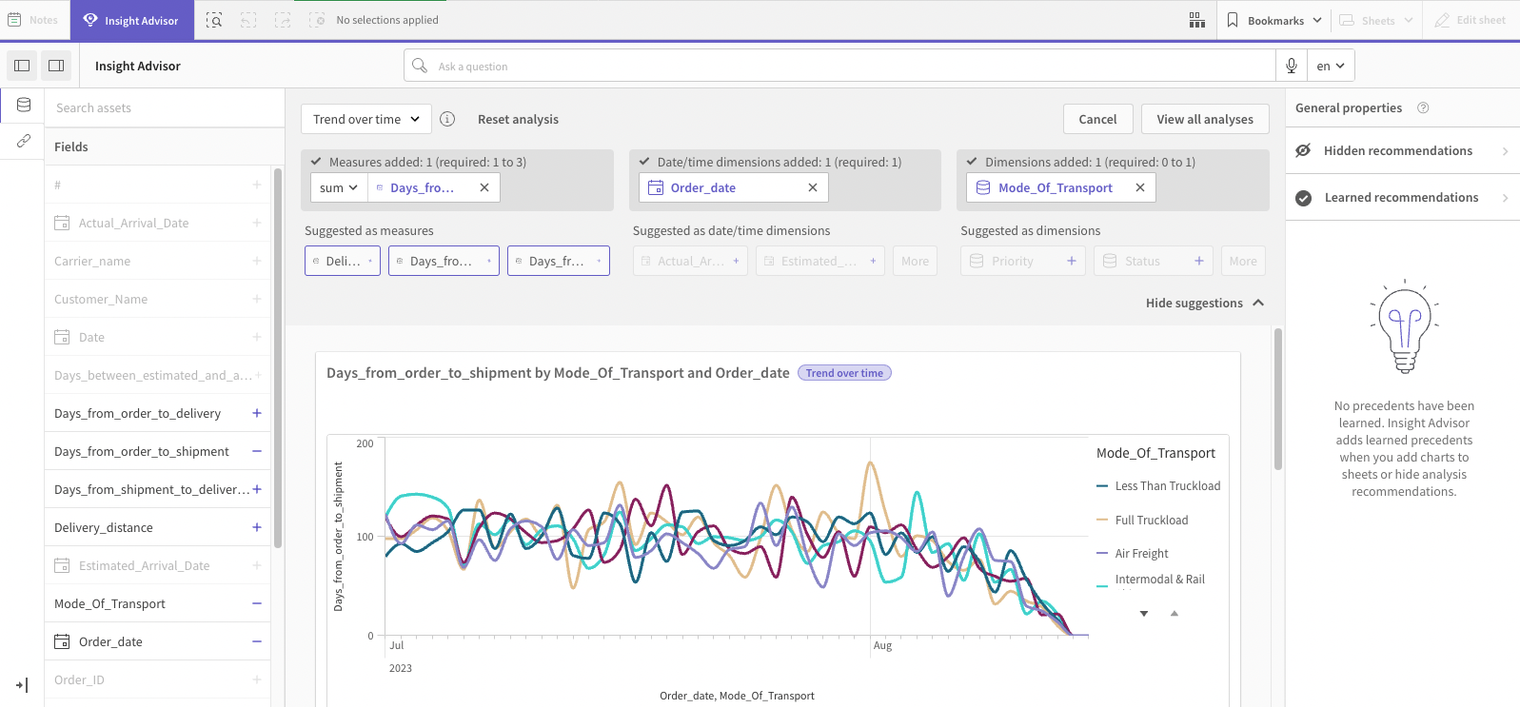Viewport: 1520px width, 707px height.
Task: Open the master items link icon
Action: click(23, 142)
